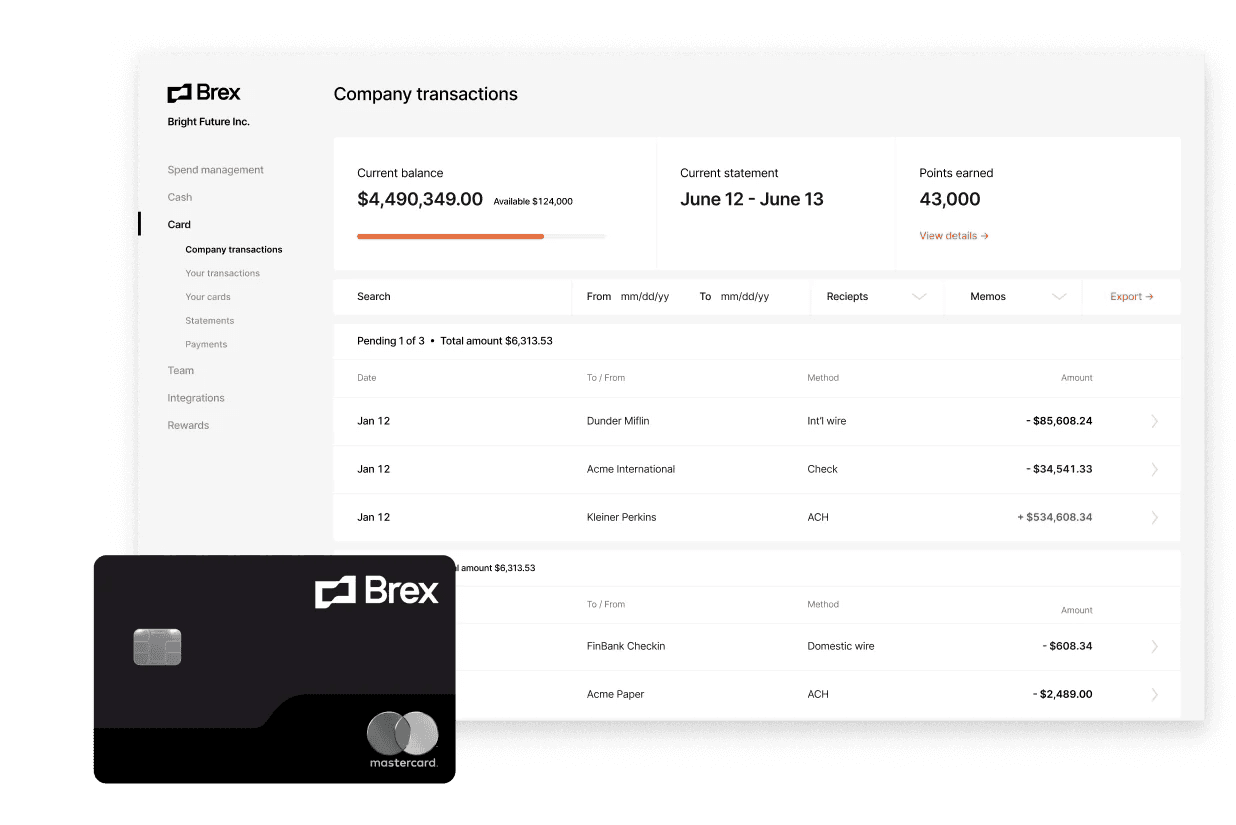This screenshot has width=1236, height=825.
Task: Click the Brex logo on the black card
Action: [377, 592]
